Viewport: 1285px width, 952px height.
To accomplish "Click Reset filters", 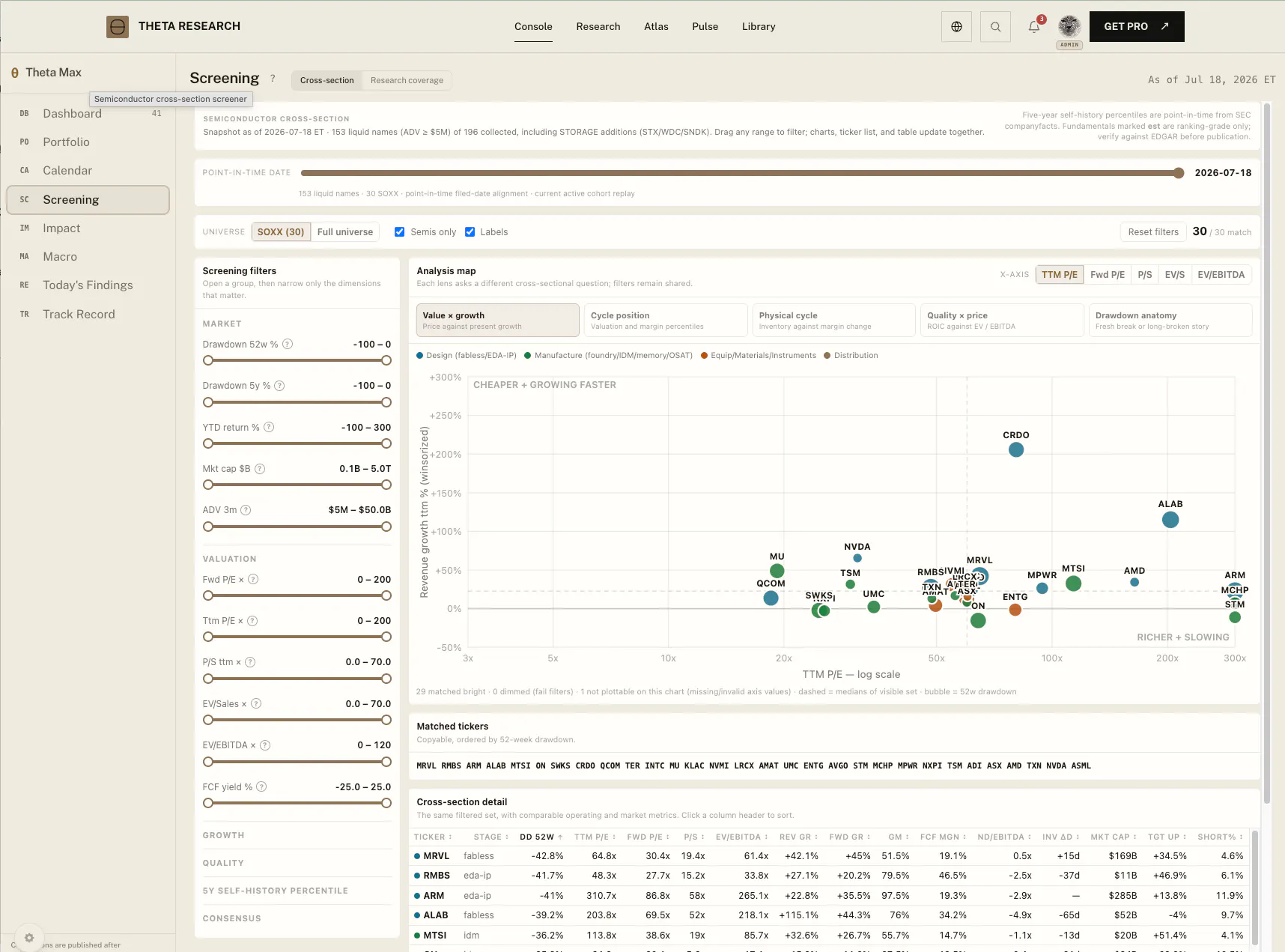I will pyautogui.click(x=1153, y=232).
